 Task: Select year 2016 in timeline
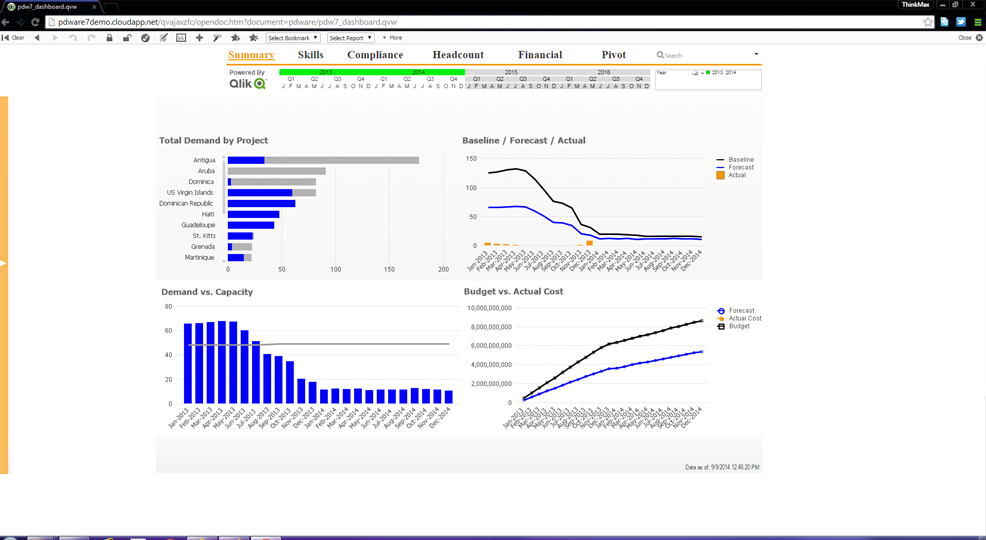tap(604, 72)
